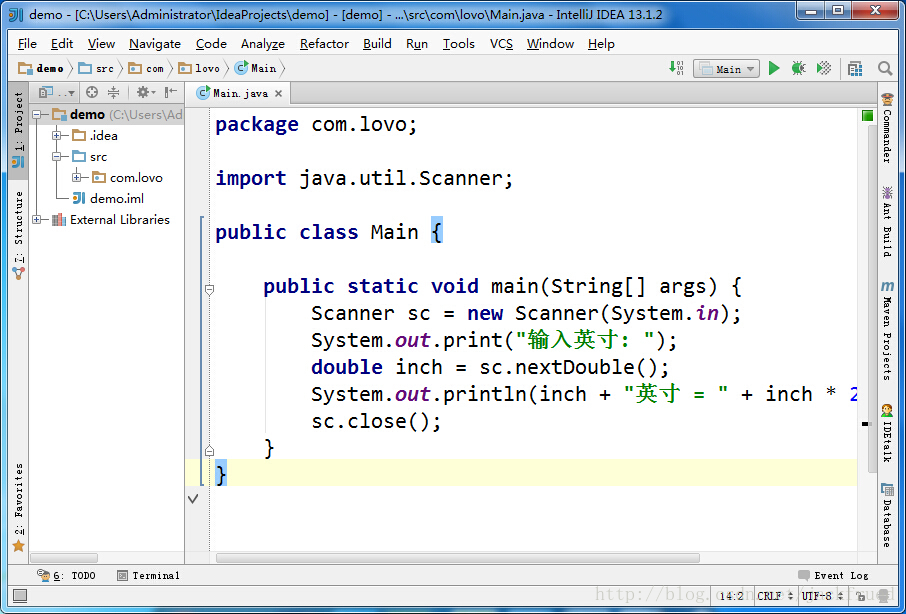The width and height of the screenshot is (906, 614).
Task: Expand External Libraries node
Action: (38, 219)
